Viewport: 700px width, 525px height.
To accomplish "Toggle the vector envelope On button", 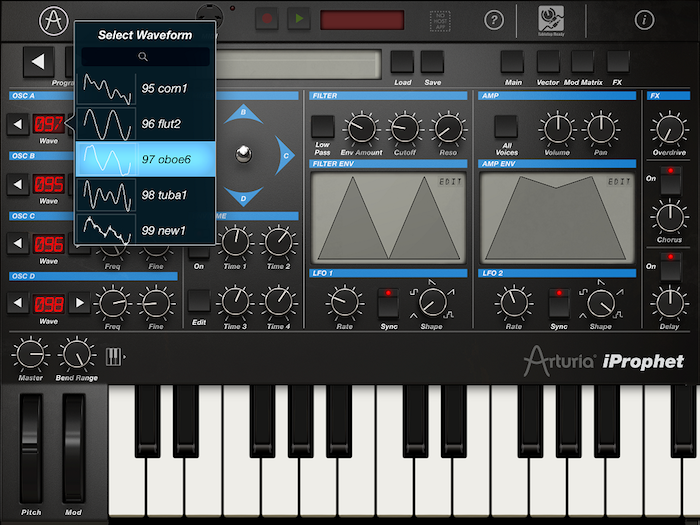I will coord(199,253).
